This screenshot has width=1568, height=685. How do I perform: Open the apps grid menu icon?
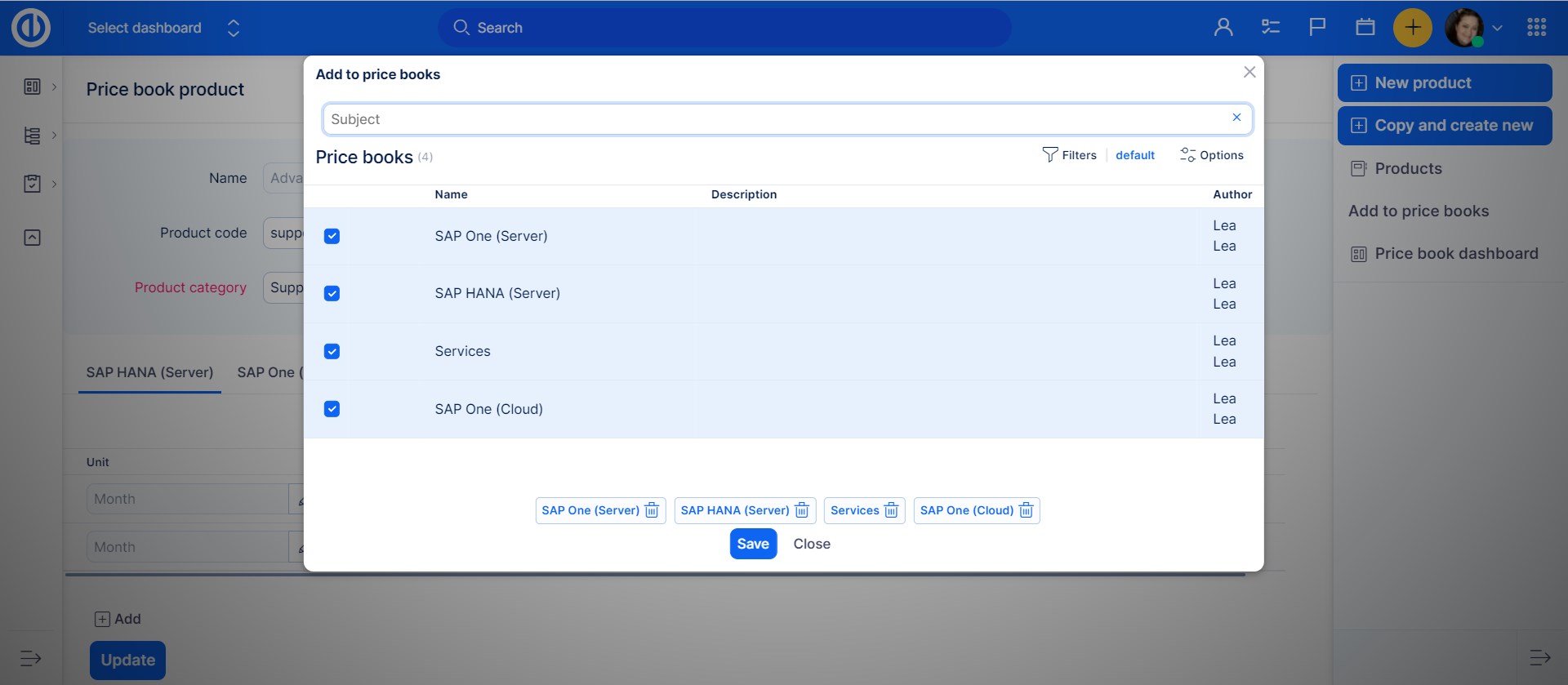pos(1536,28)
